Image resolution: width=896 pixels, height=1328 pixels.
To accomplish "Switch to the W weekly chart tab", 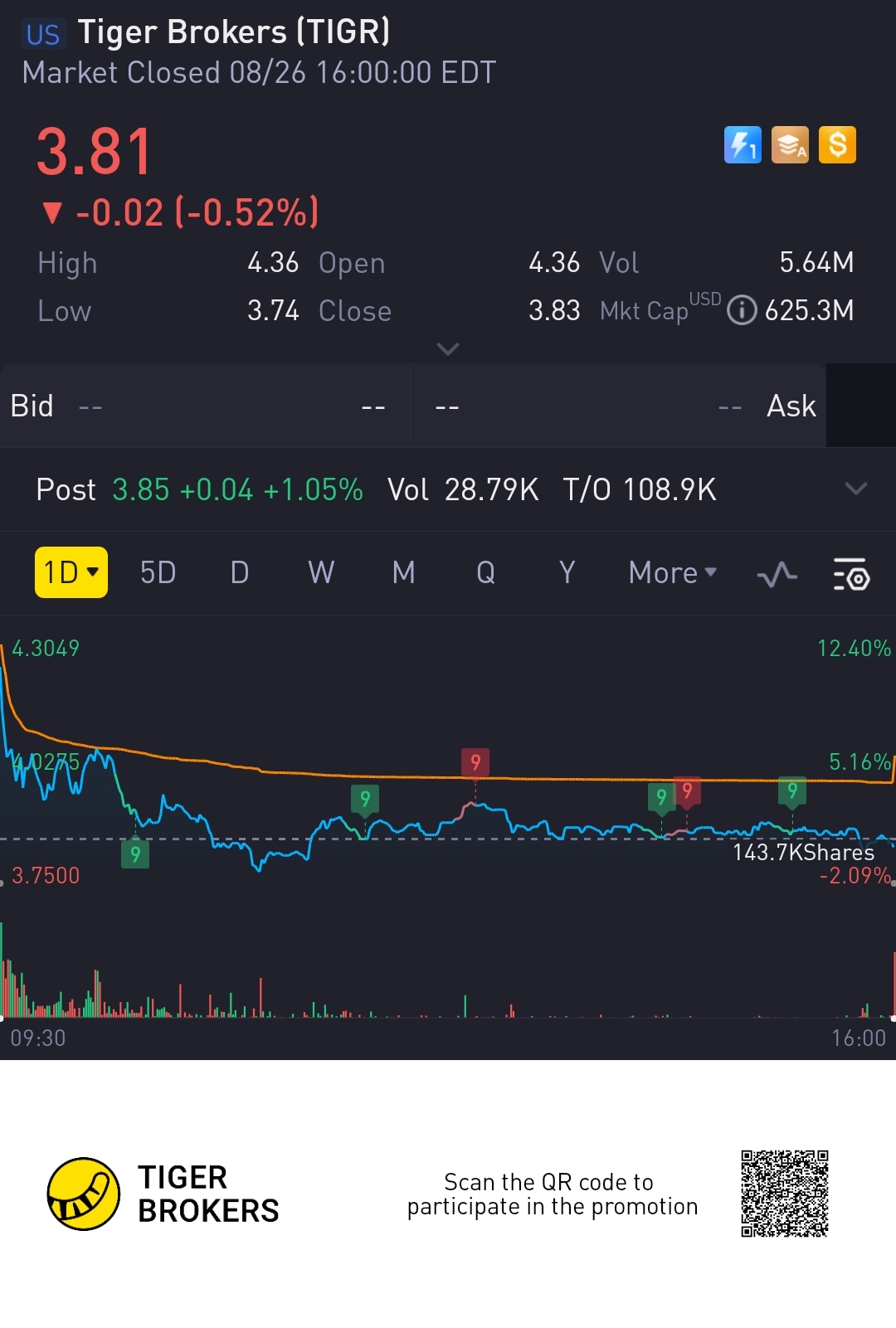I will coord(321,572).
